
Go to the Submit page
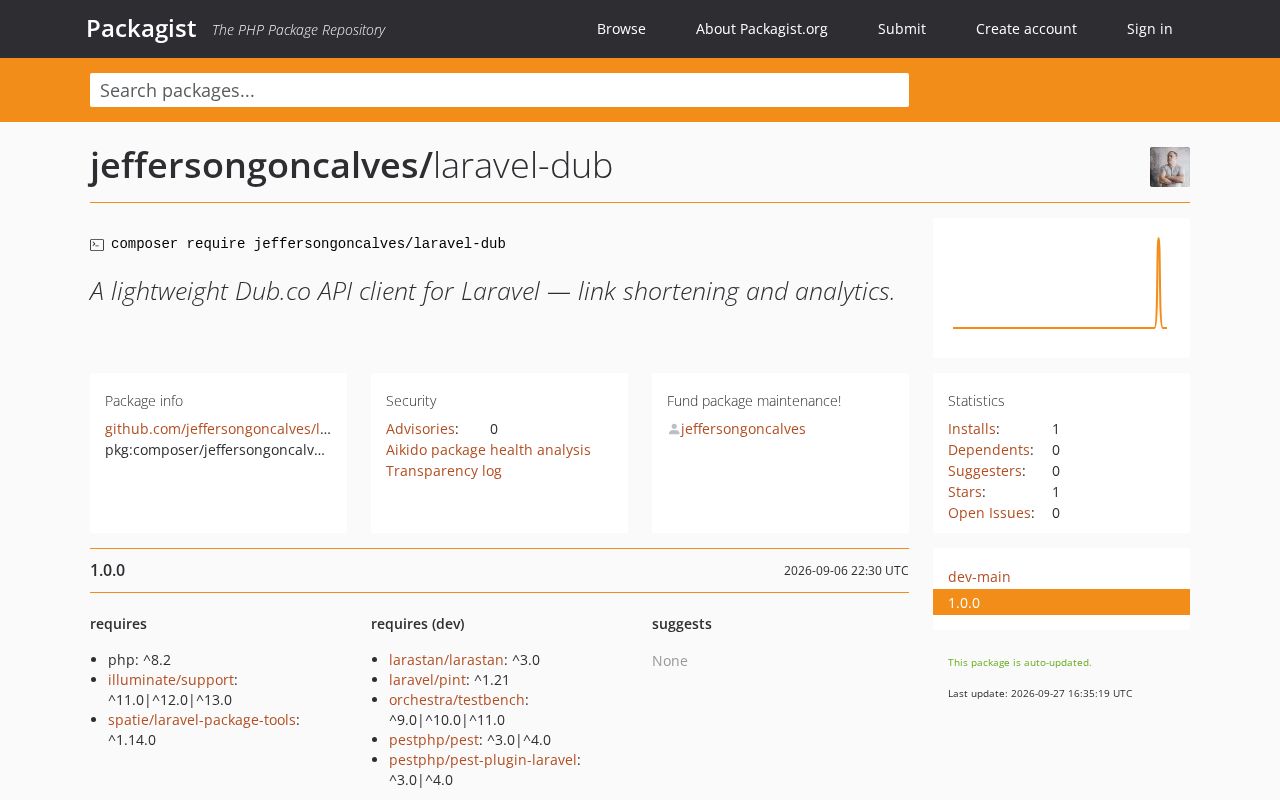click(902, 29)
